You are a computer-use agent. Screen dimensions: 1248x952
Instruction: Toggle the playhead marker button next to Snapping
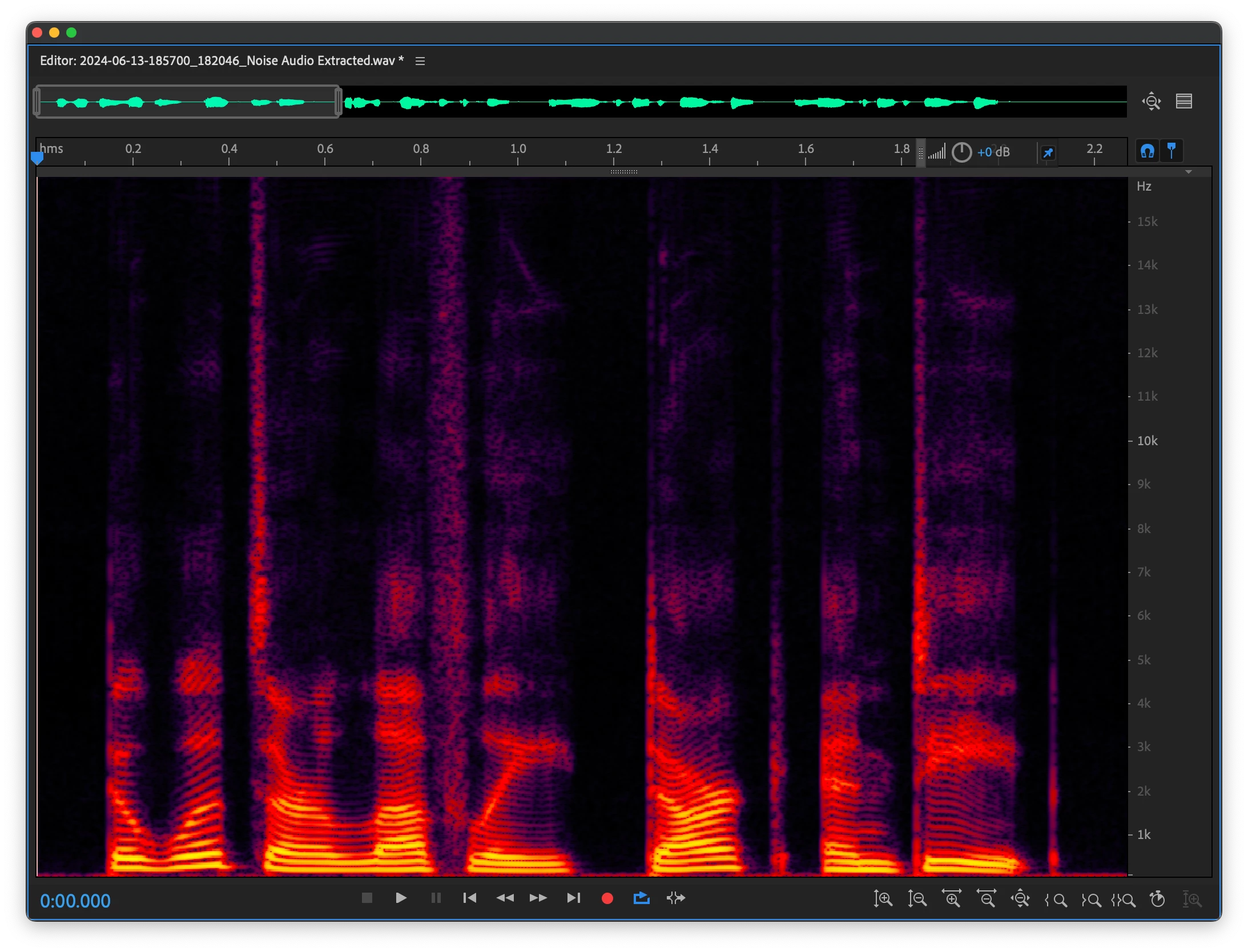click(x=1171, y=151)
